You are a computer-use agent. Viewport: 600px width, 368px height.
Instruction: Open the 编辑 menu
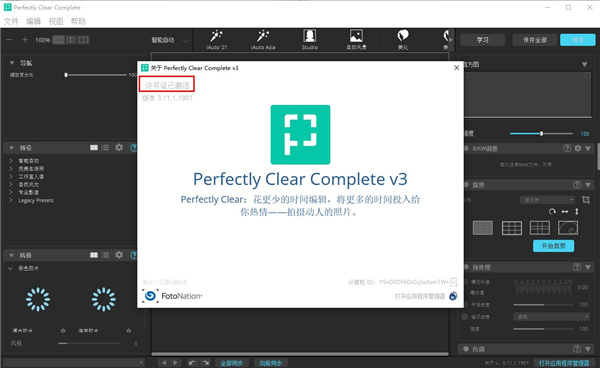click(x=33, y=21)
